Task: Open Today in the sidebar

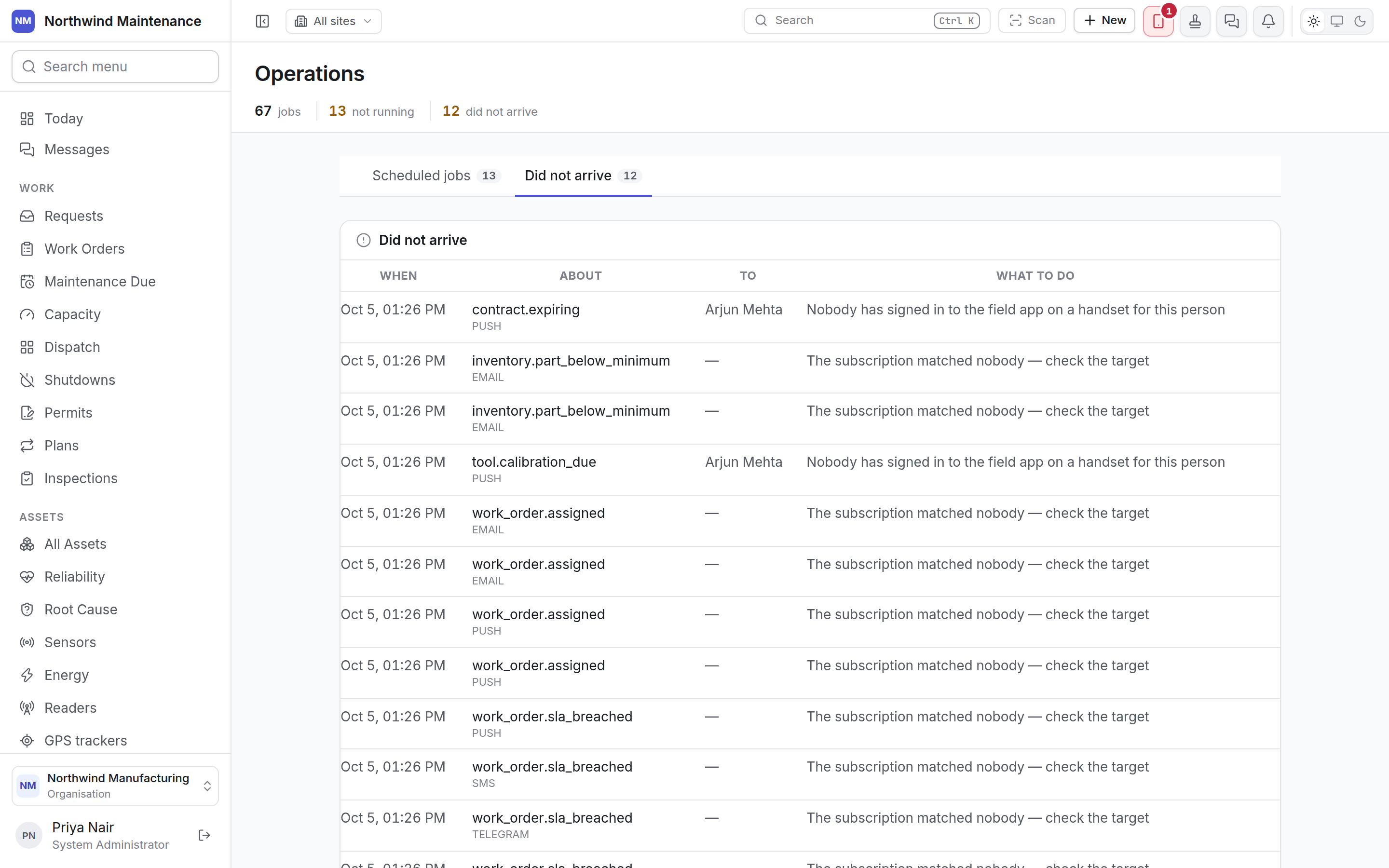Action: 115,118
